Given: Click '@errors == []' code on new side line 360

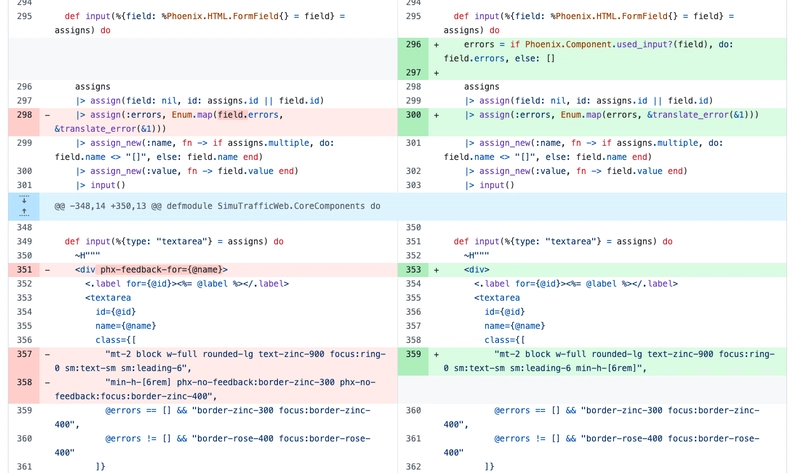Looking at the screenshot, I should (x=527, y=410).
